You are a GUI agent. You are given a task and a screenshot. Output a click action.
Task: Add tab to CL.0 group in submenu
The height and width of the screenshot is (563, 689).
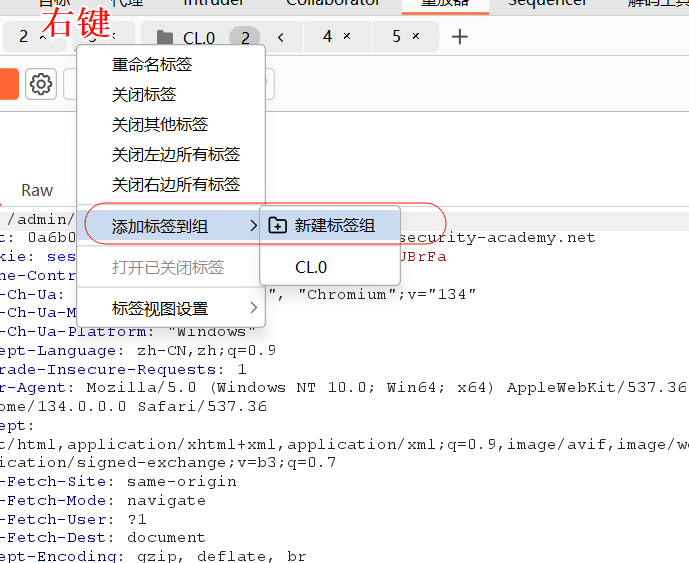330,267
